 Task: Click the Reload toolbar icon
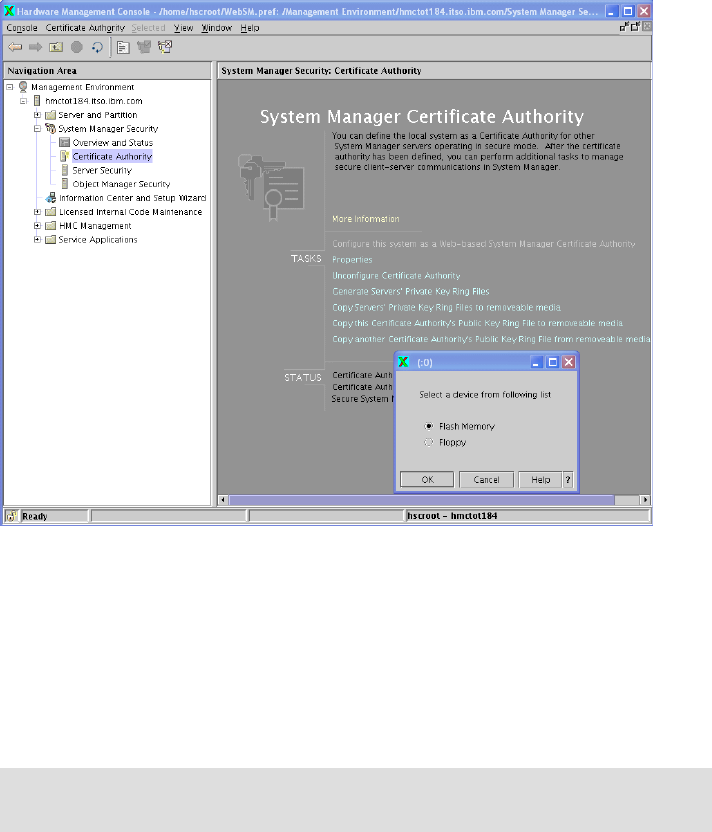coord(97,47)
